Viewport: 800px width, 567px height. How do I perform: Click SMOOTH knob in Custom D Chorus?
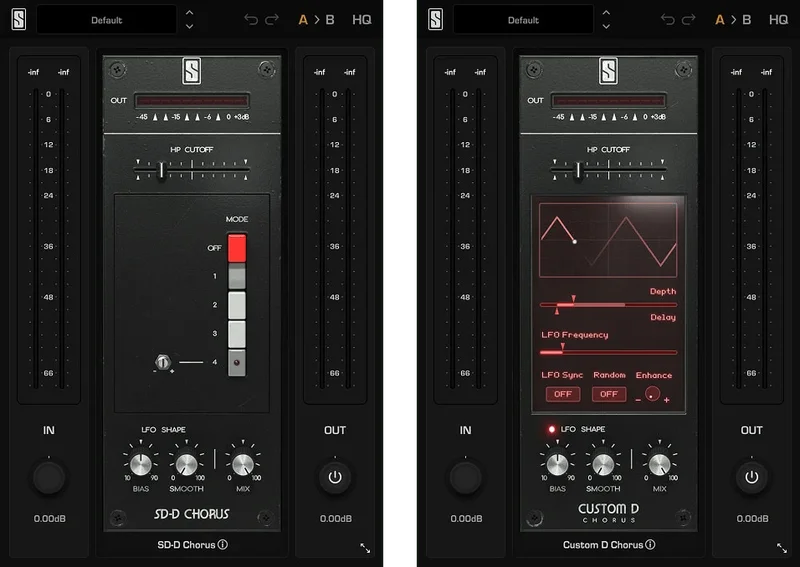tap(603, 464)
